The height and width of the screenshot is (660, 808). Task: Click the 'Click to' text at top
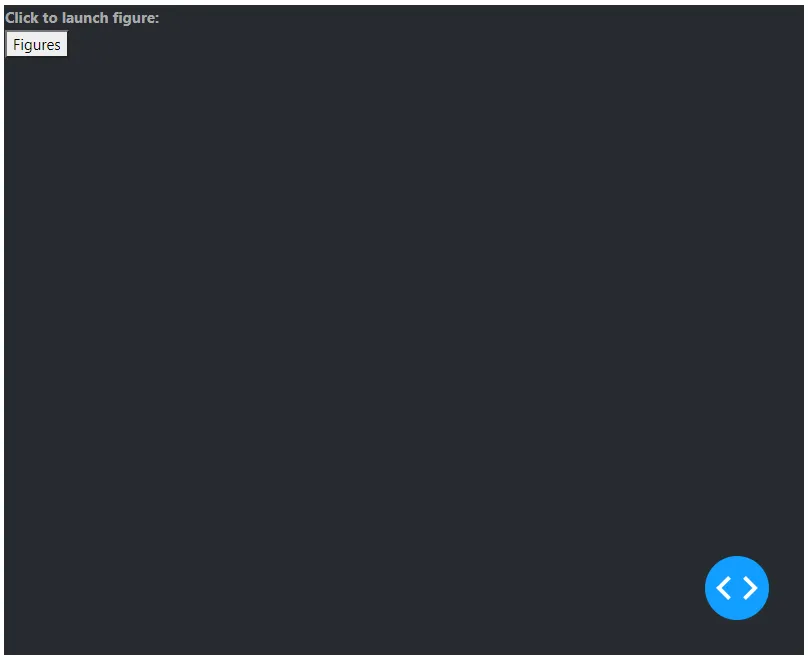tap(31, 18)
